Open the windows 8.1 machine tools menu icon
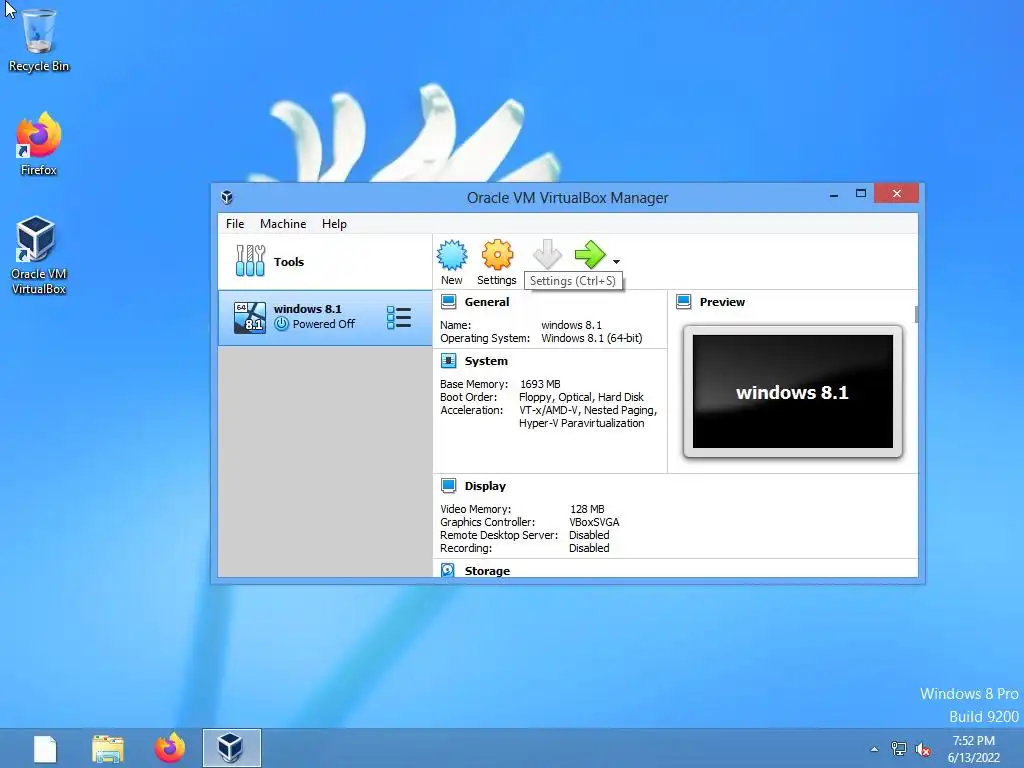Viewport: 1024px width, 768px height. tap(398, 318)
